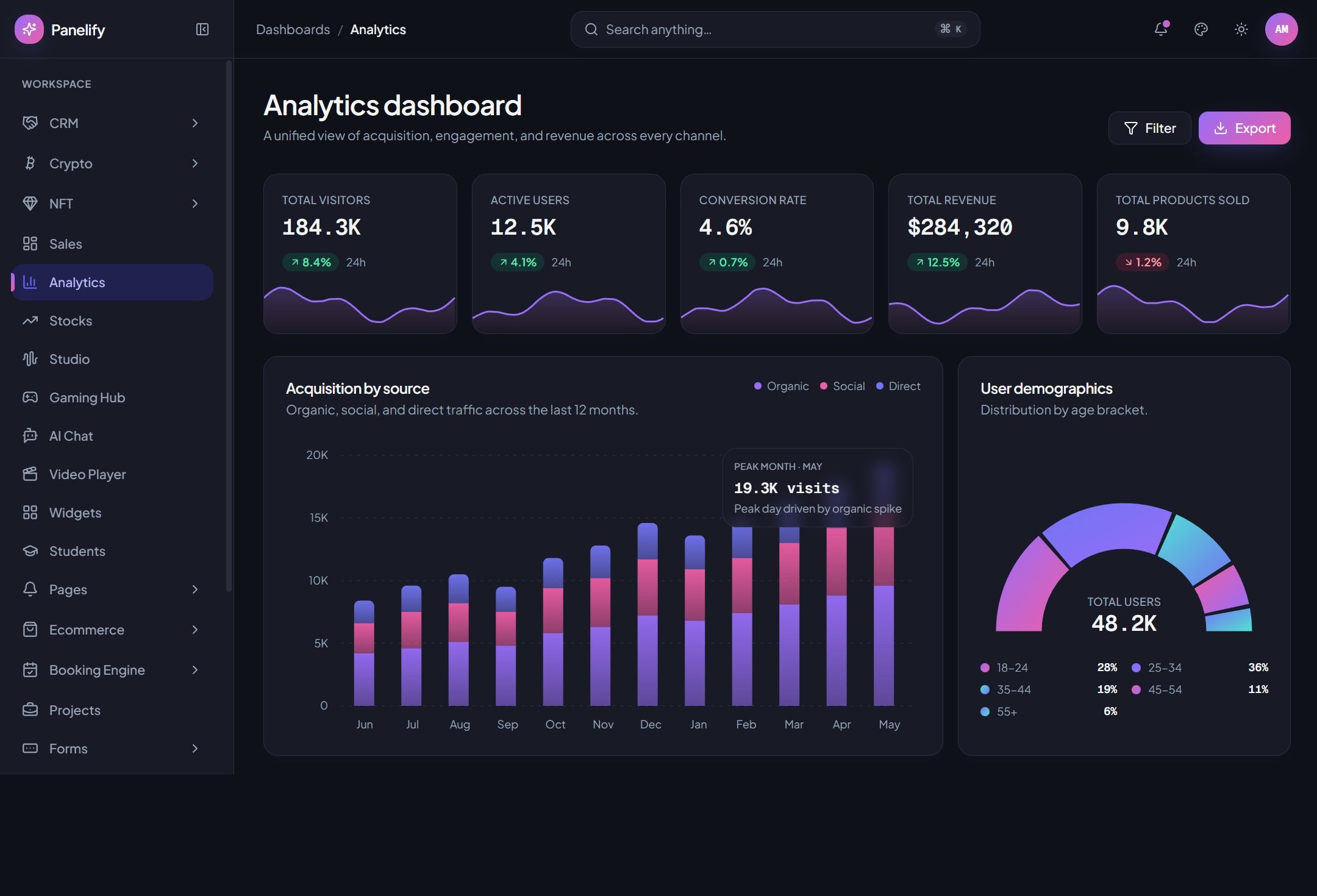Open the Total Visitors card

pyautogui.click(x=360, y=254)
